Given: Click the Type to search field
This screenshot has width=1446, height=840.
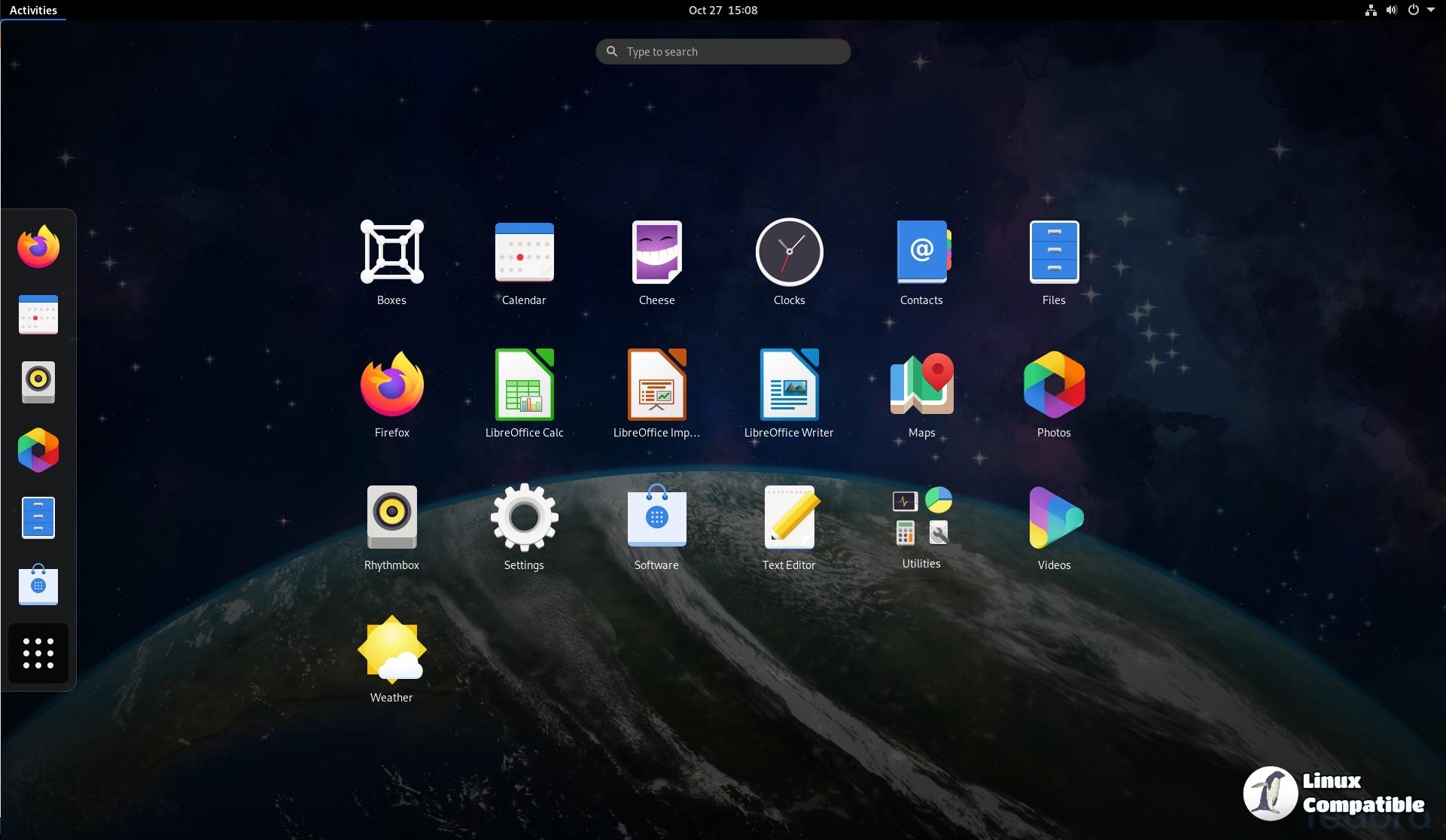Looking at the screenshot, I should click(x=723, y=51).
